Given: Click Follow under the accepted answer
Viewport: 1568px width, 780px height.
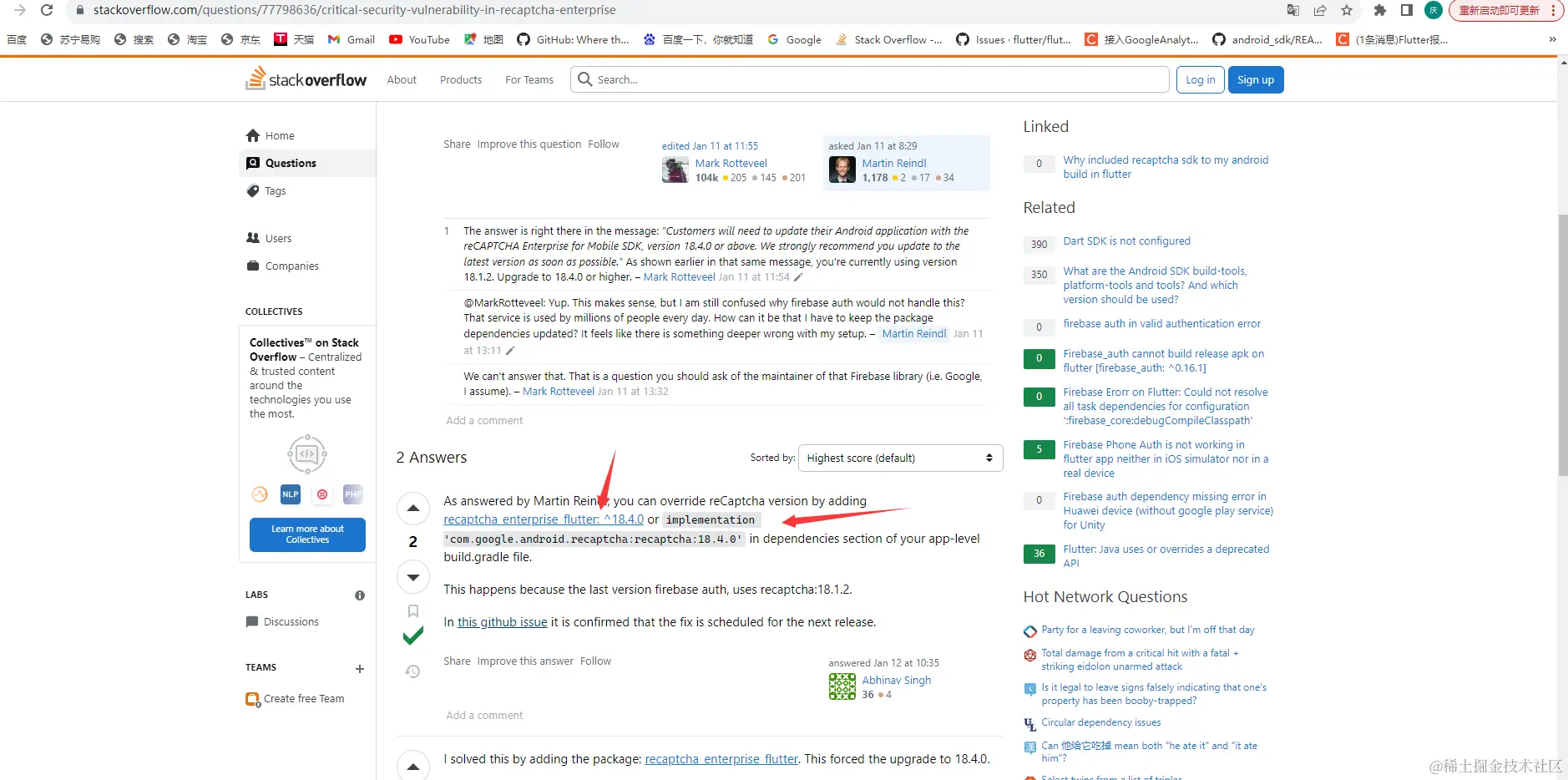Looking at the screenshot, I should (x=595, y=661).
